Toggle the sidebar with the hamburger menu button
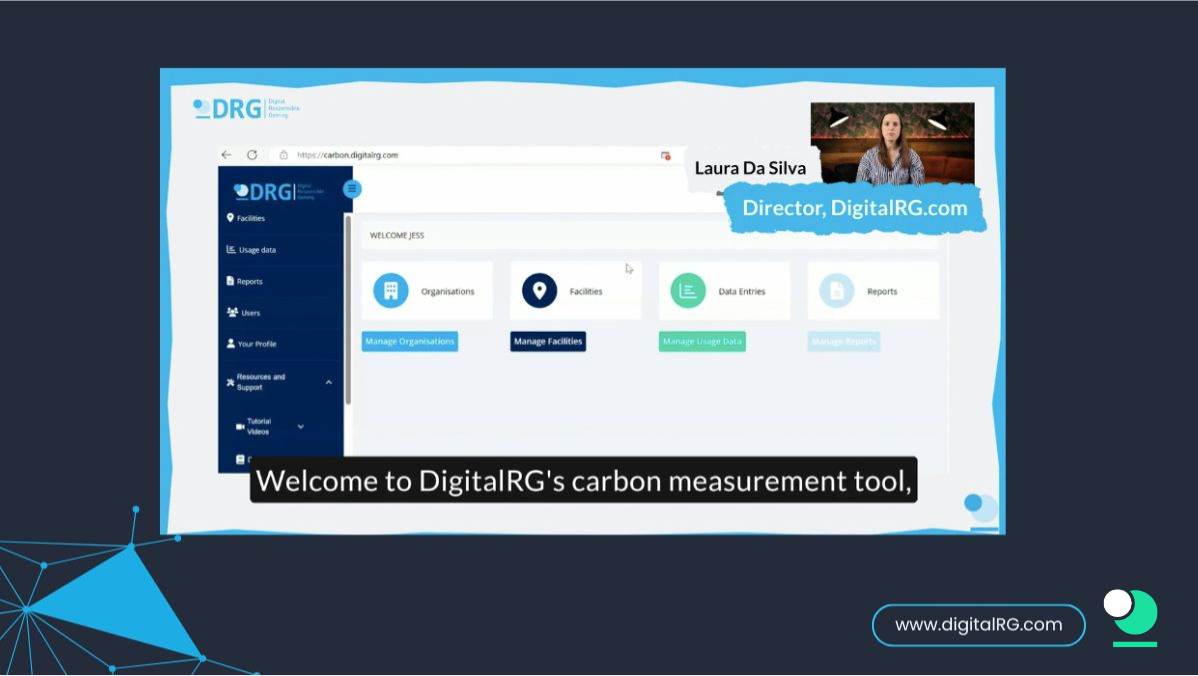The image size is (1198, 676). [352, 189]
